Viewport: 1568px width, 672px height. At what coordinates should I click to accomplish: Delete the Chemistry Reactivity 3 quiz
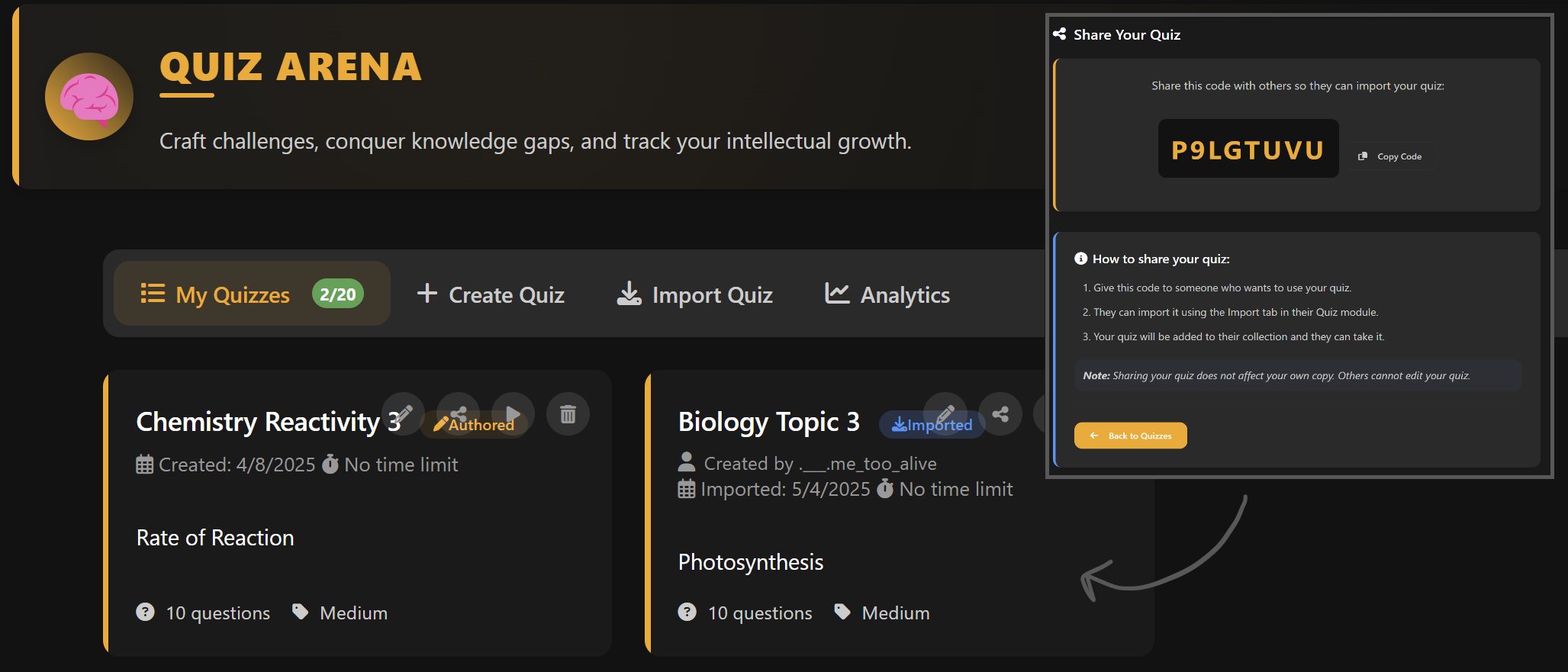click(568, 414)
